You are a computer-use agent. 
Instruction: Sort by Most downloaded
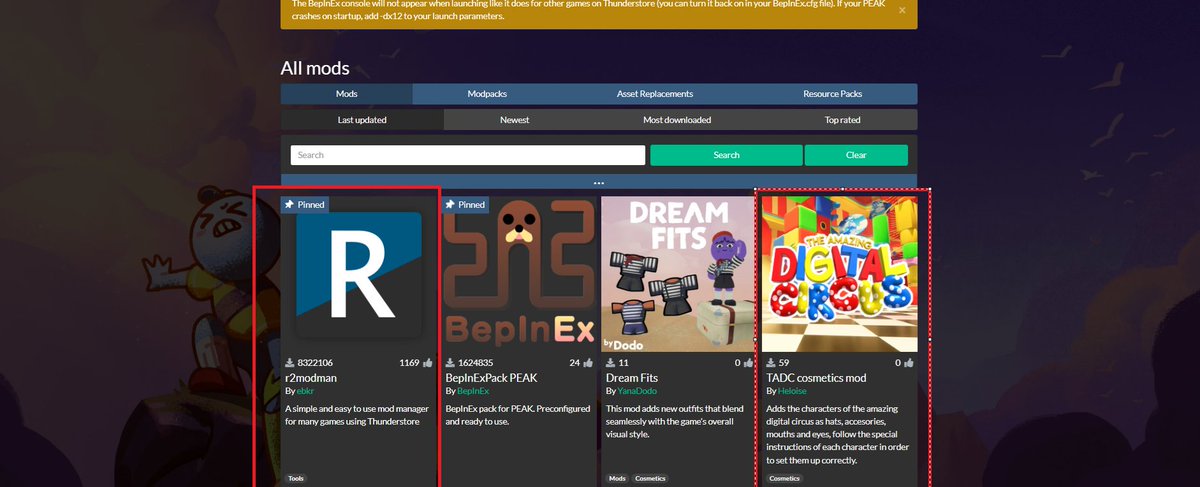[677, 120]
